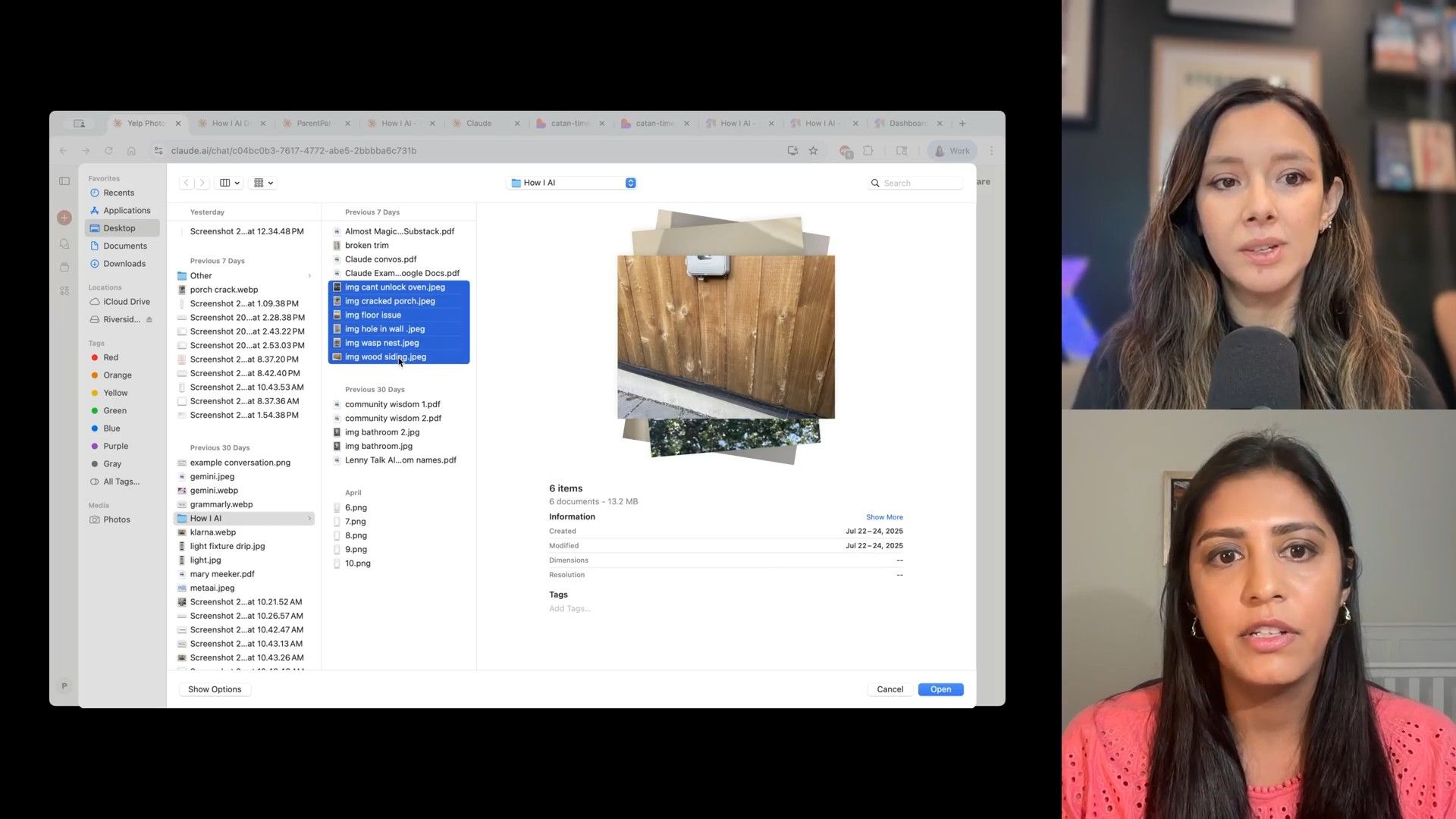Choose the Red tag
The image size is (1456, 819).
coord(111,357)
